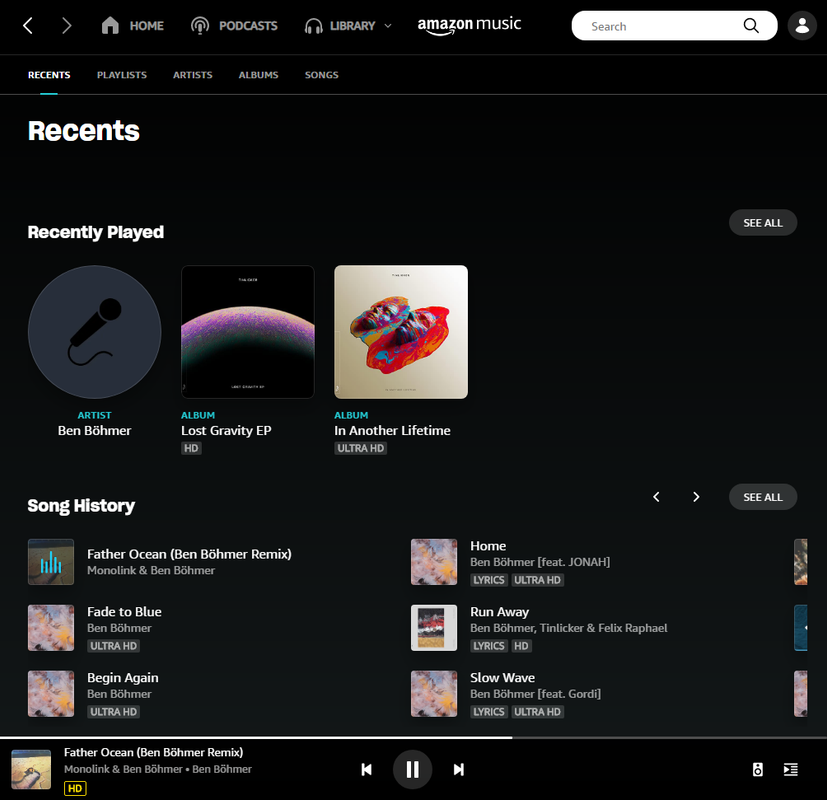Click the Ben Böhmer artist name link
The image size is (827, 800).
(x=94, y=430)
